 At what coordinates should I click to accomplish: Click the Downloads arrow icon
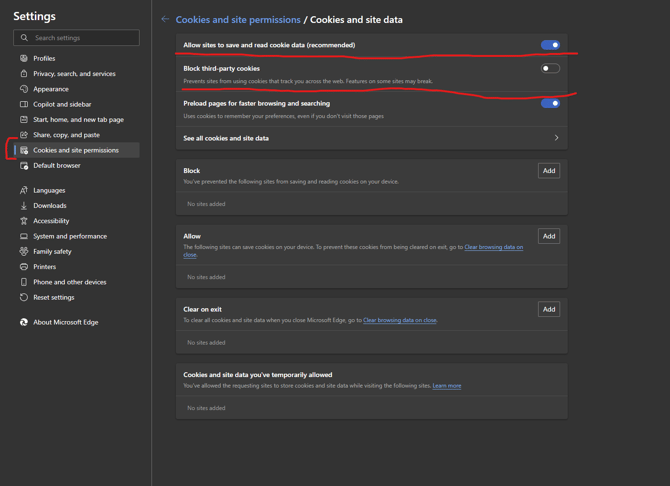coord(24,206)
